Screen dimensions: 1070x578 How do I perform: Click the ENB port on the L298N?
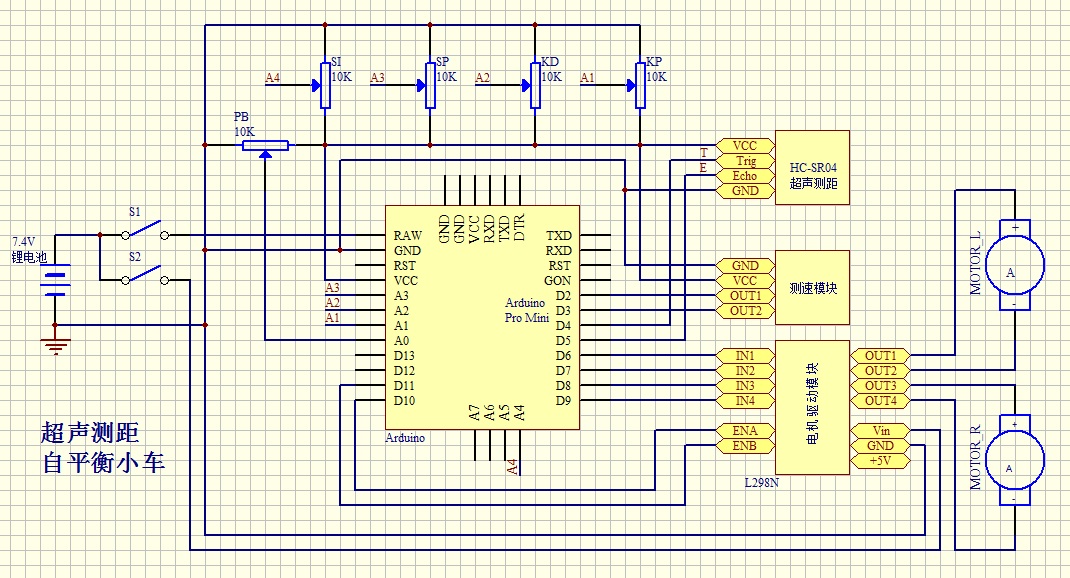pos(745,446)
